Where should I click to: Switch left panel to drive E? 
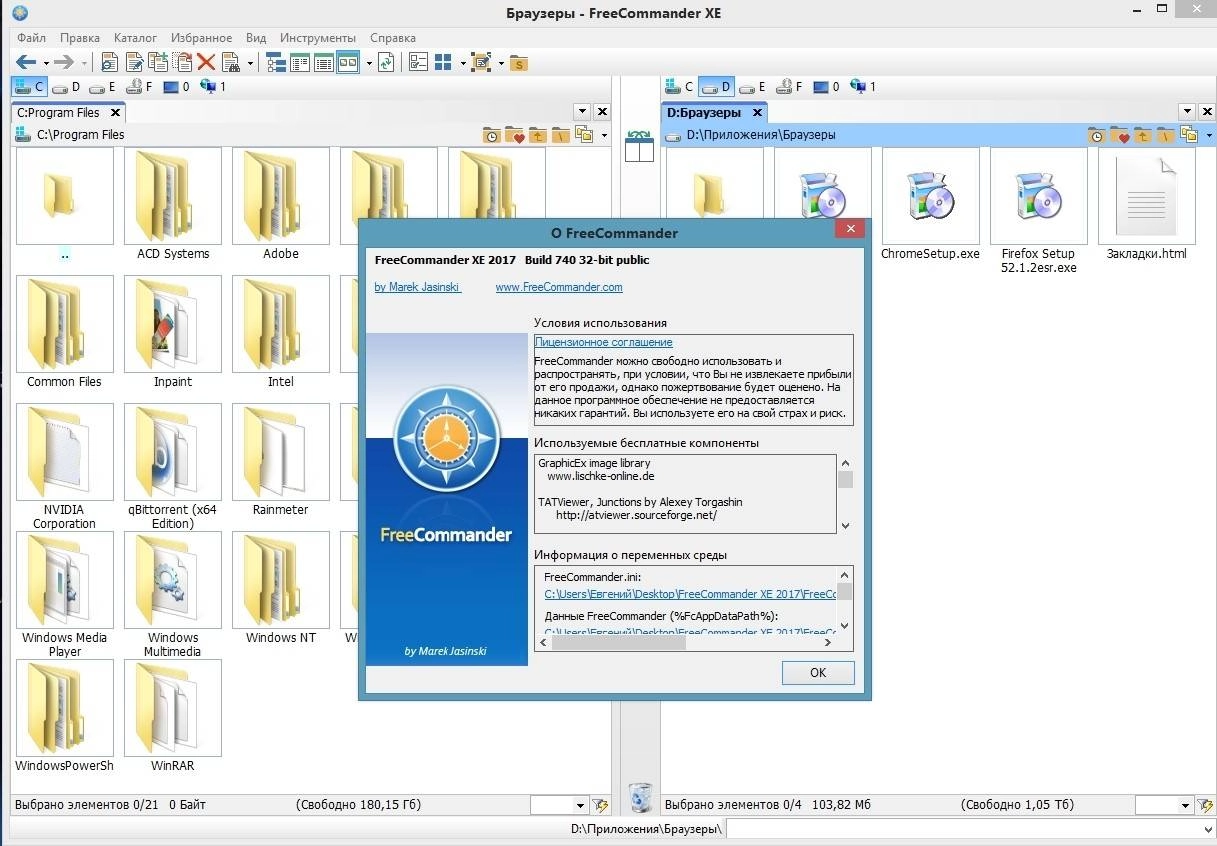click(x=104, y=87)
